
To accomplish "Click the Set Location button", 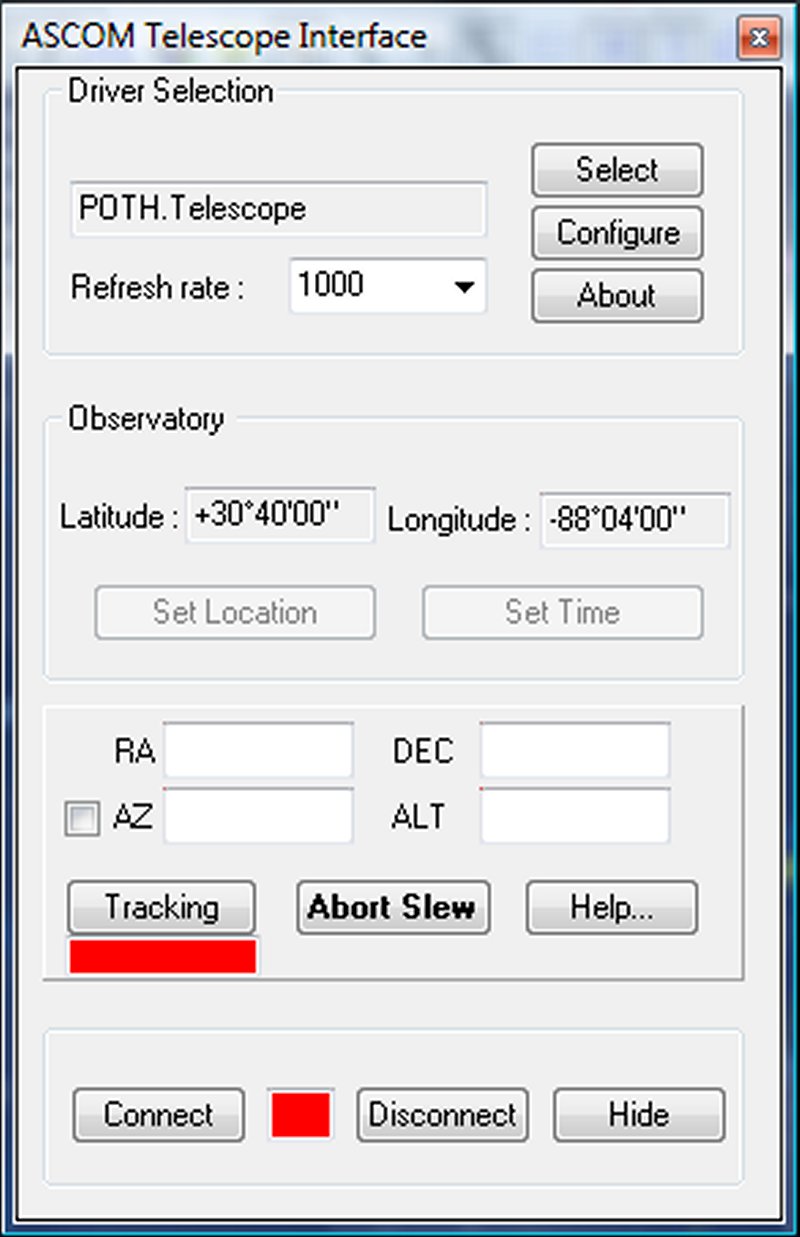I will (x=235, y=612).
